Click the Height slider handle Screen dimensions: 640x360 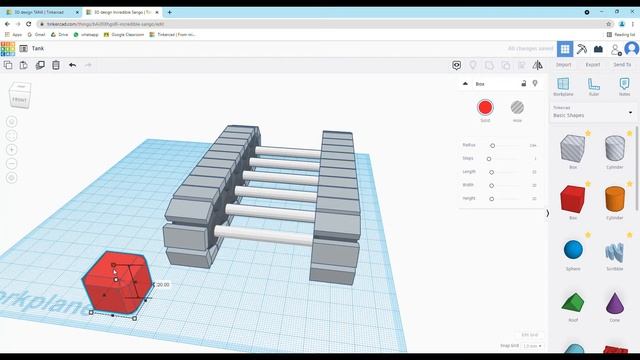492,199
